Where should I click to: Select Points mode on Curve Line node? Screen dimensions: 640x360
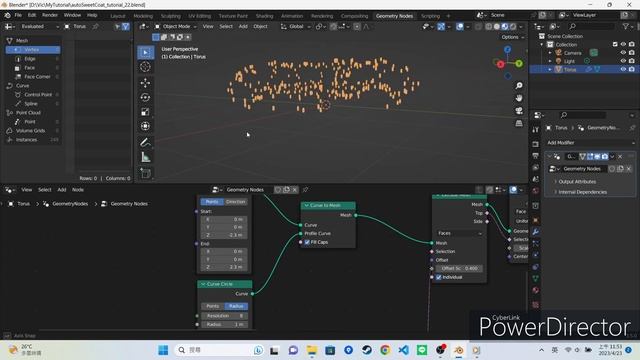211,202
